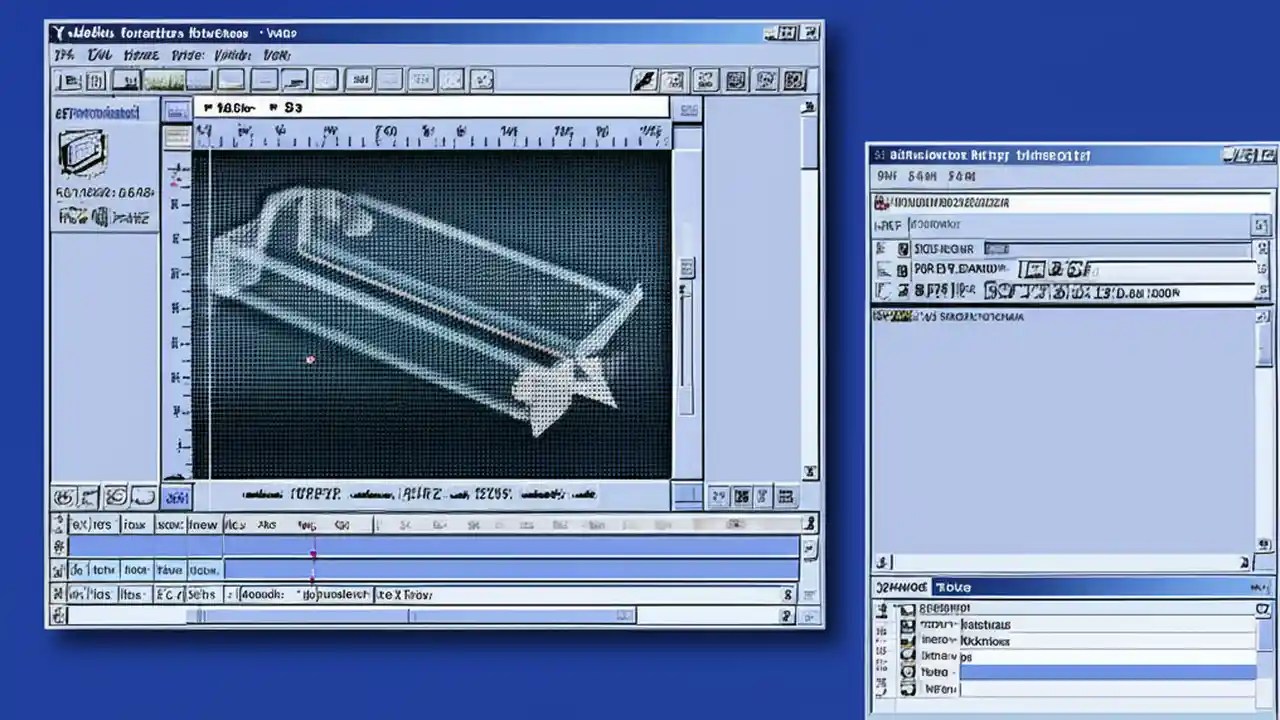
Task: Toggle the first checkbox row in the properties panel
Action: 905,248
